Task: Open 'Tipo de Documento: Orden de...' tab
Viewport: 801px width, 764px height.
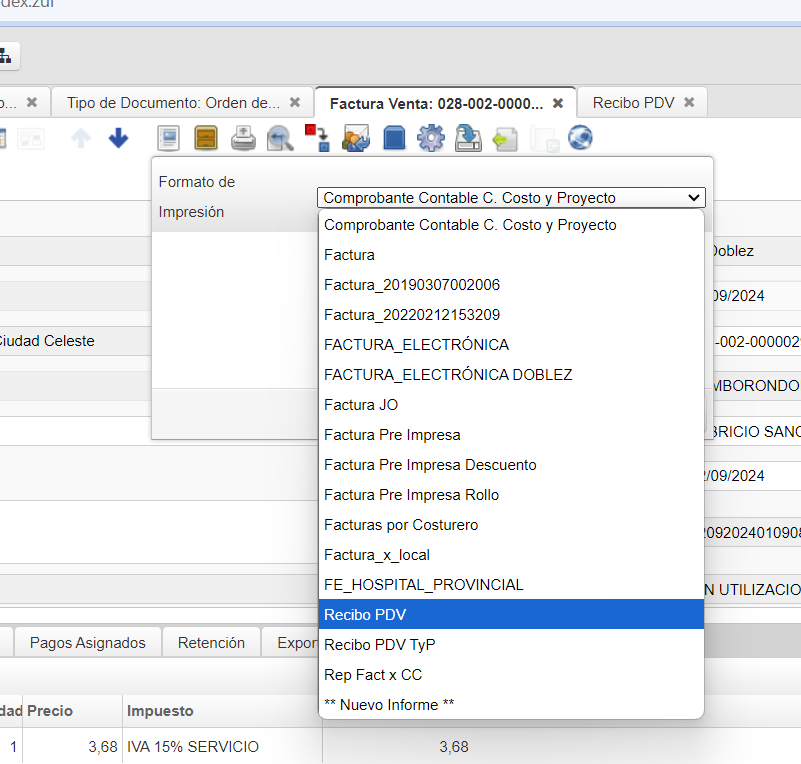Action: coord(173,102)
